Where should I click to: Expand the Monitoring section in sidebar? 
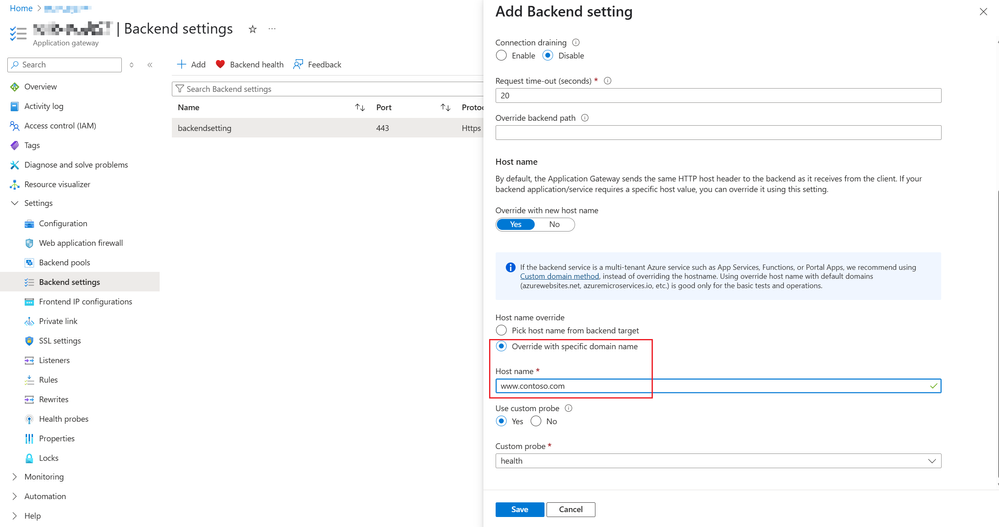(14, 477)
